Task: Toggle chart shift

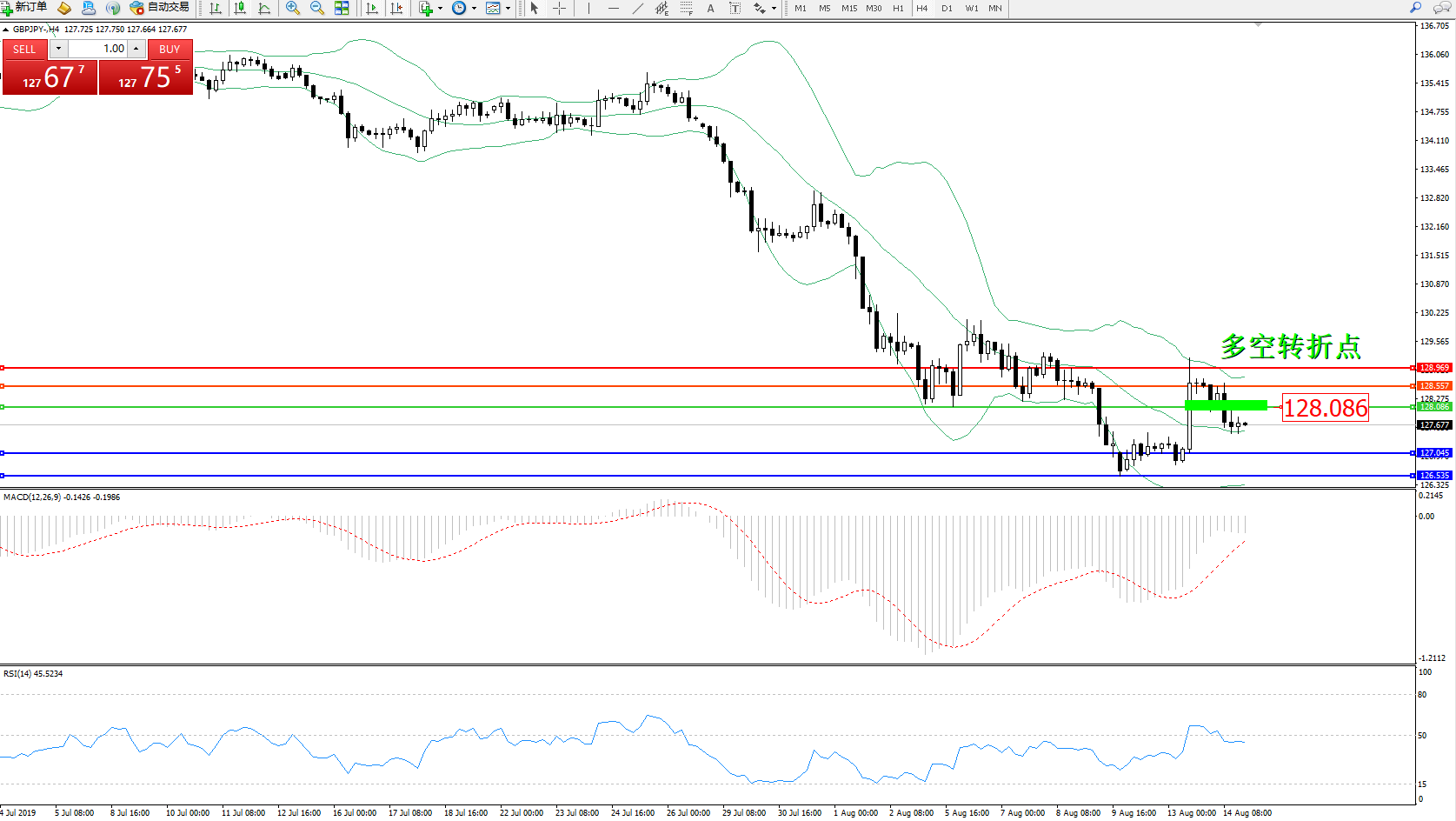Action: coord(396,8)
